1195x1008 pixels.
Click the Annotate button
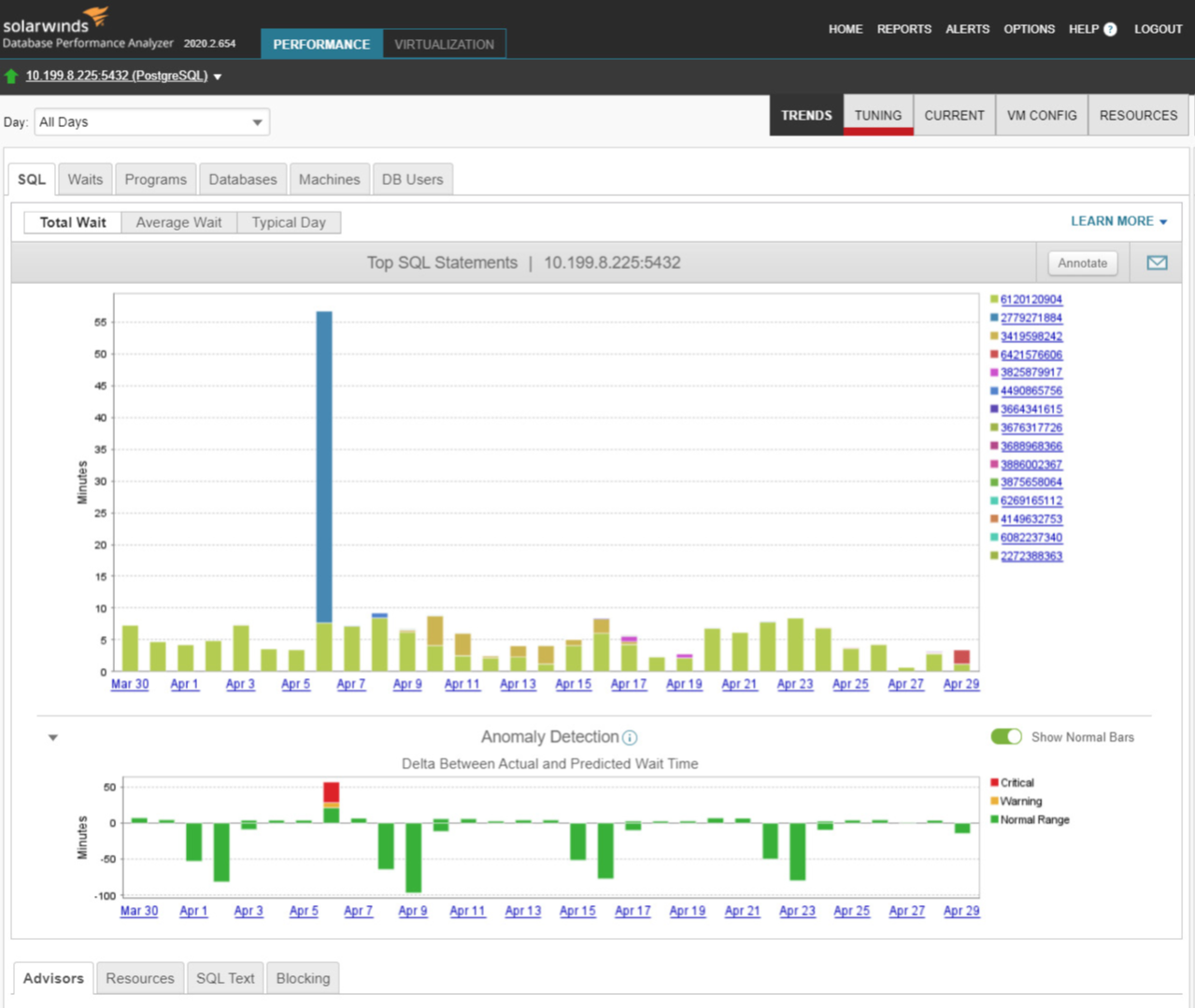1082,263
